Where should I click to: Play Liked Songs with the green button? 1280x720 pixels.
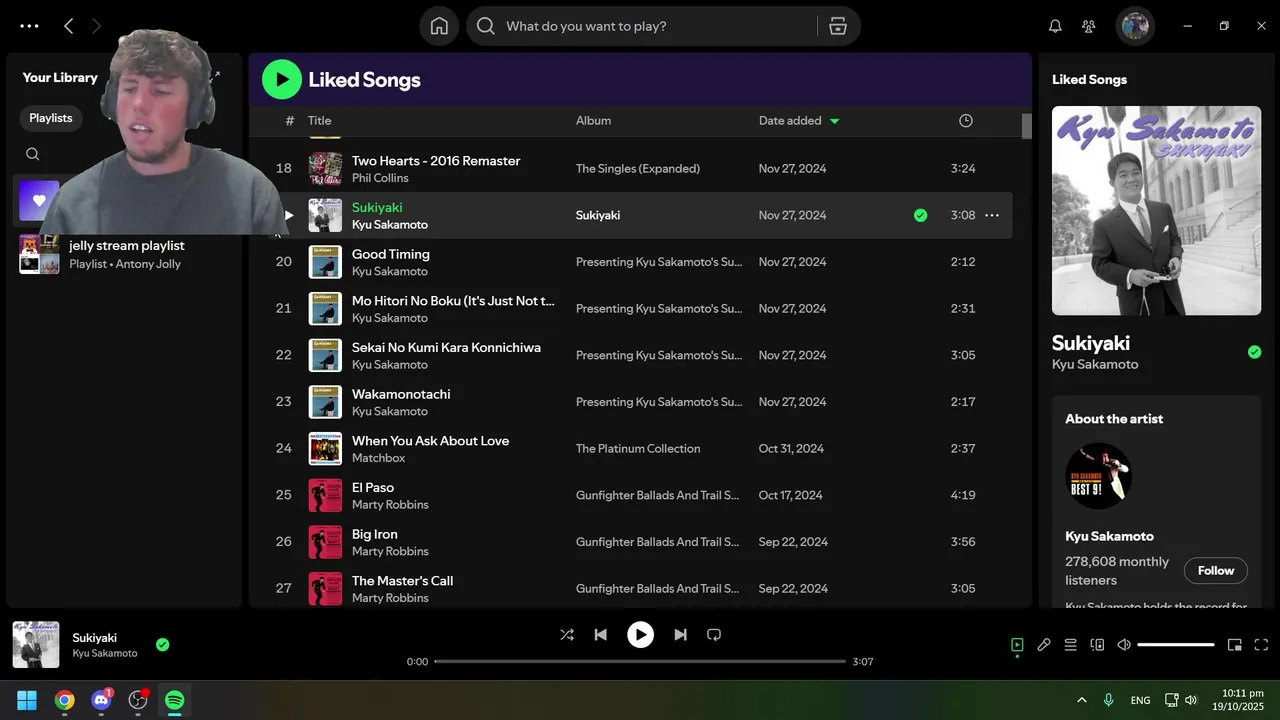pos(282,79)
